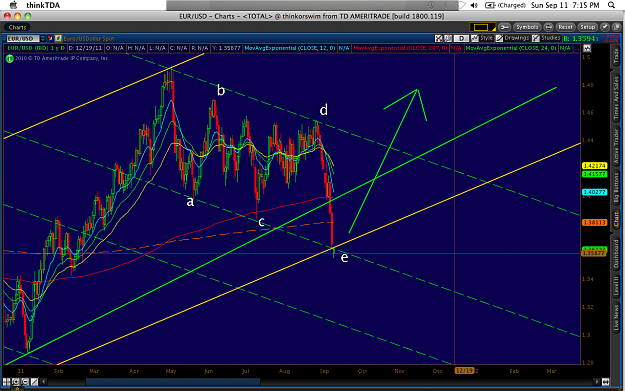Open the Active Trader side tab

pyautogui.click(x=616, y=146)
